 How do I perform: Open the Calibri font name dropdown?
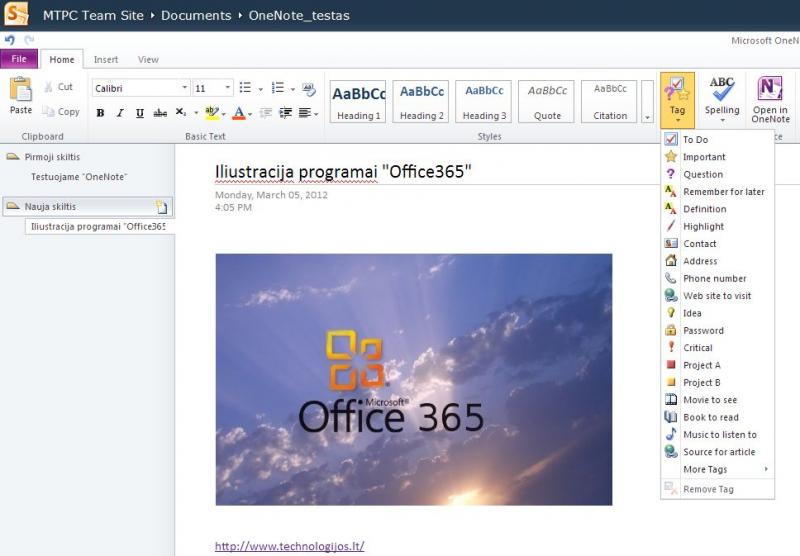(185, 88)
